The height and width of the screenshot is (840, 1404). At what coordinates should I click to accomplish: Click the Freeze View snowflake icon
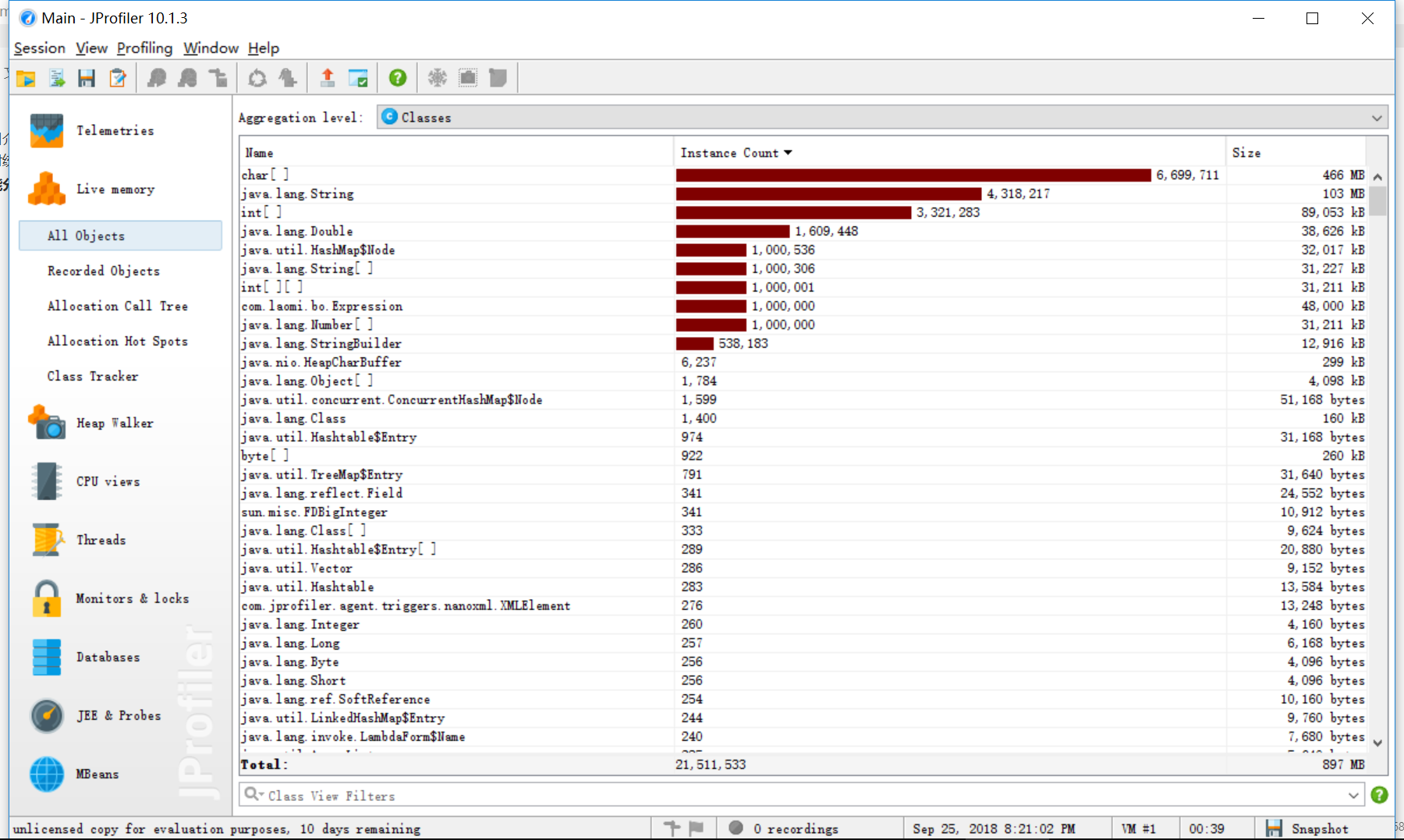click(438, 78)
